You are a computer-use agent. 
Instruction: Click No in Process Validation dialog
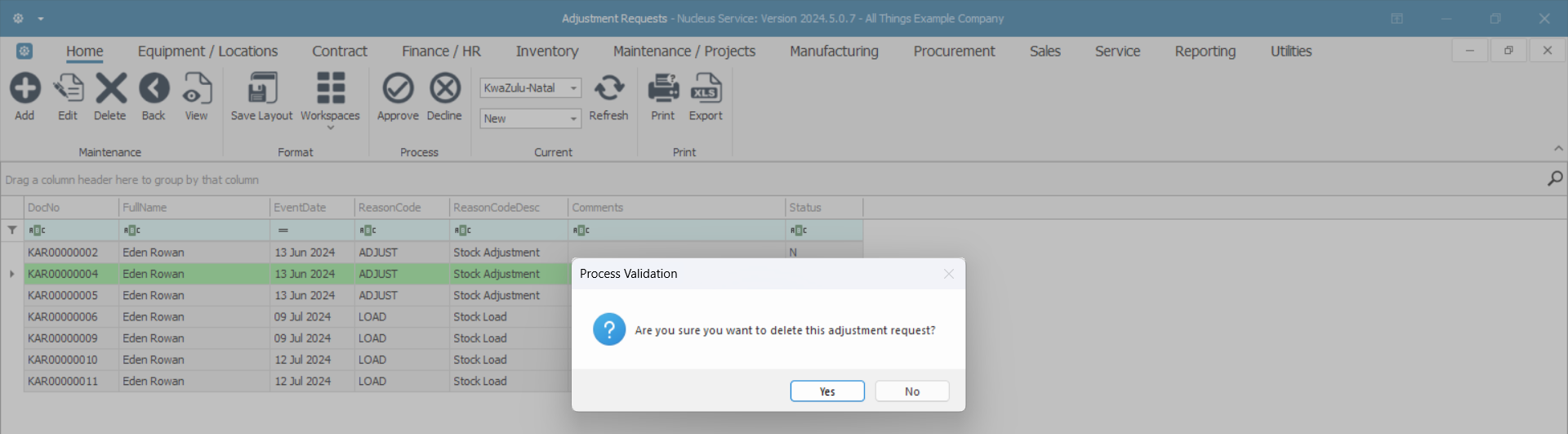coord(911,391)
